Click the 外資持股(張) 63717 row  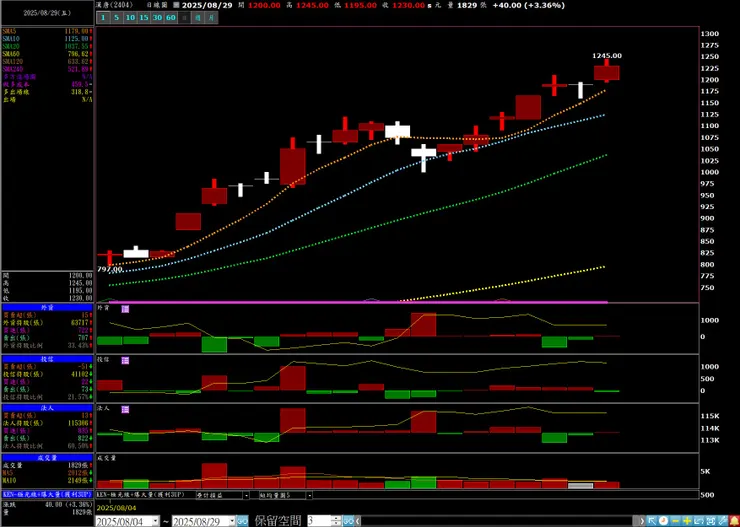pyautogui.click(x=47, y=323)
